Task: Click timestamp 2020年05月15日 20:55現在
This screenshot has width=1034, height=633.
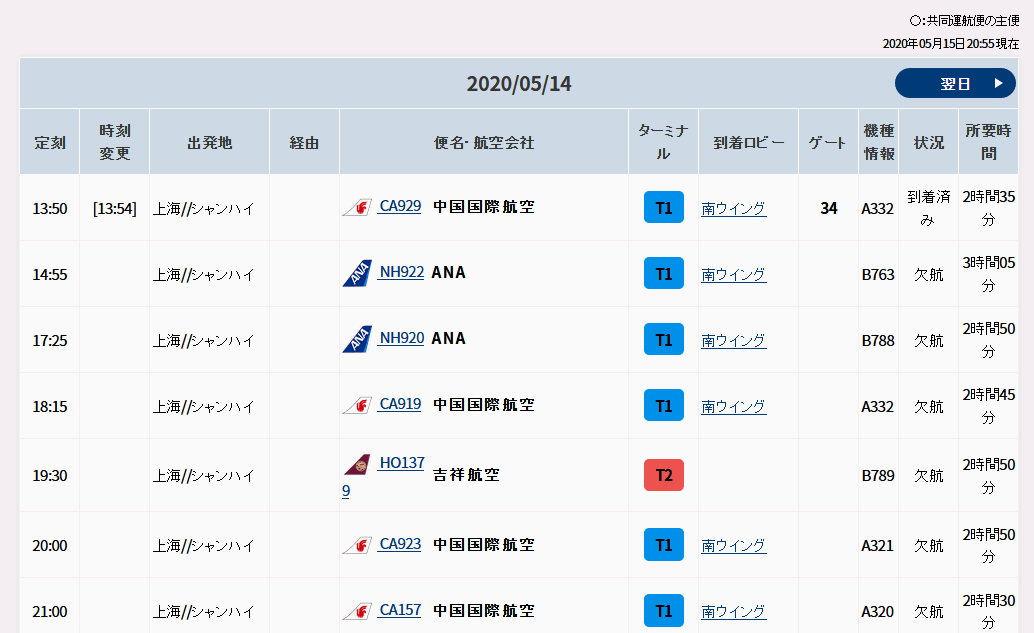Action: 951,44
